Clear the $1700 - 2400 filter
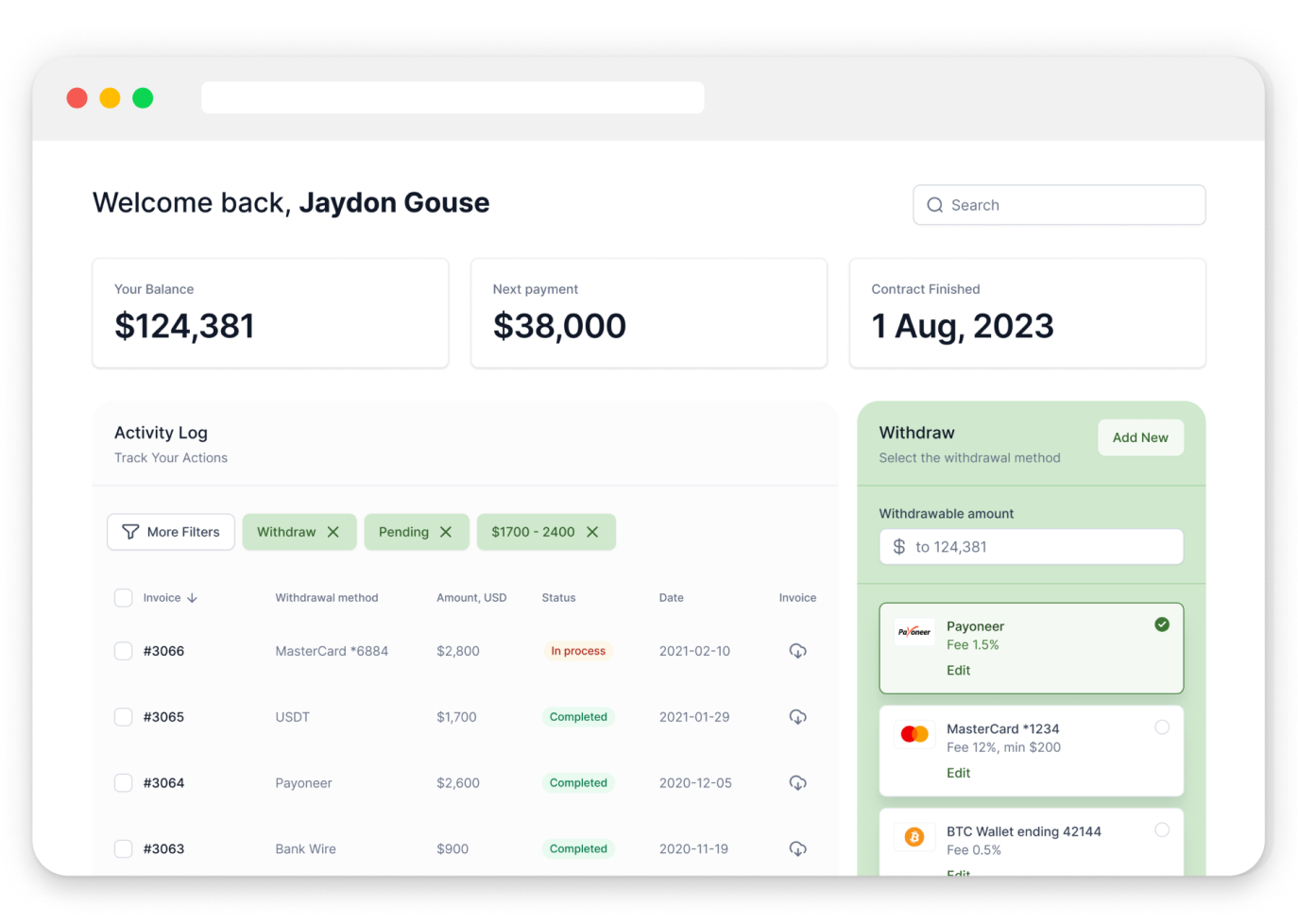The image size is (1298, 924). [592, 532]
